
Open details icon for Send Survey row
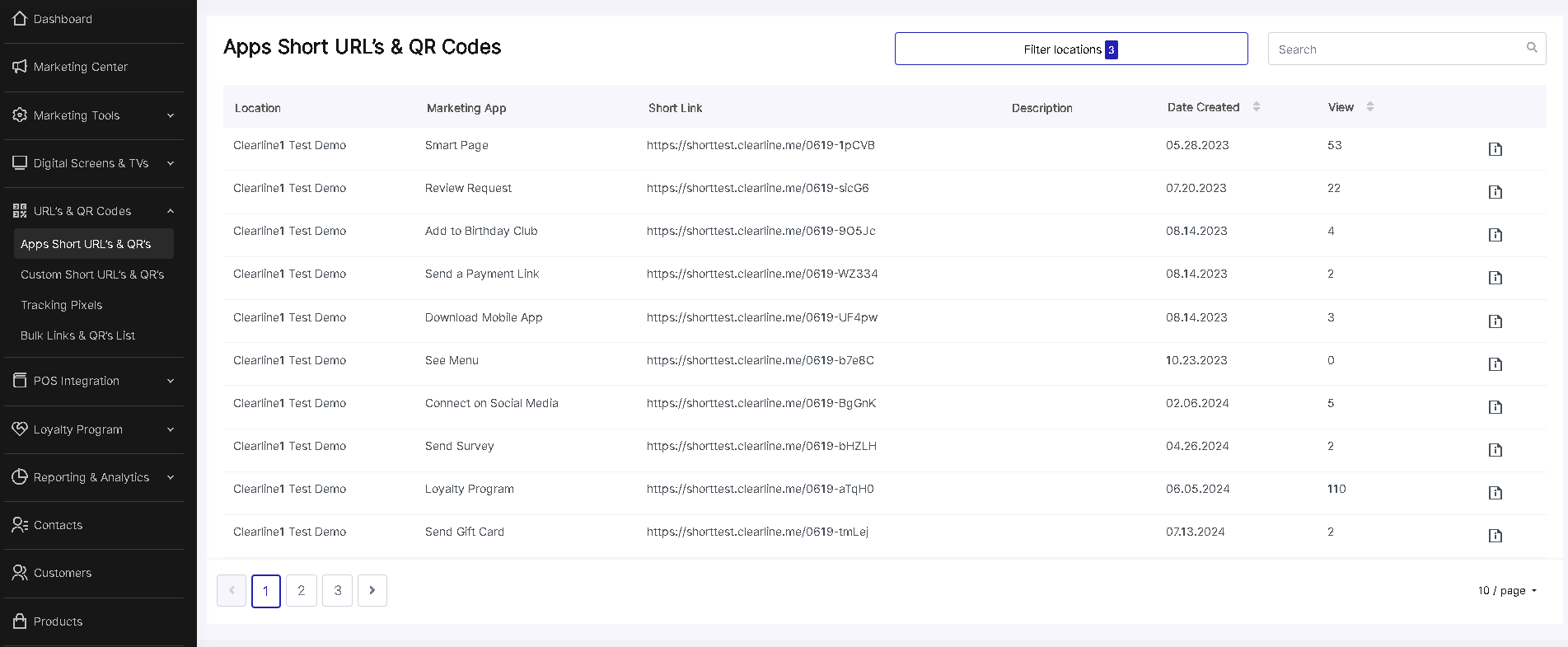(x=1495, y=450)
